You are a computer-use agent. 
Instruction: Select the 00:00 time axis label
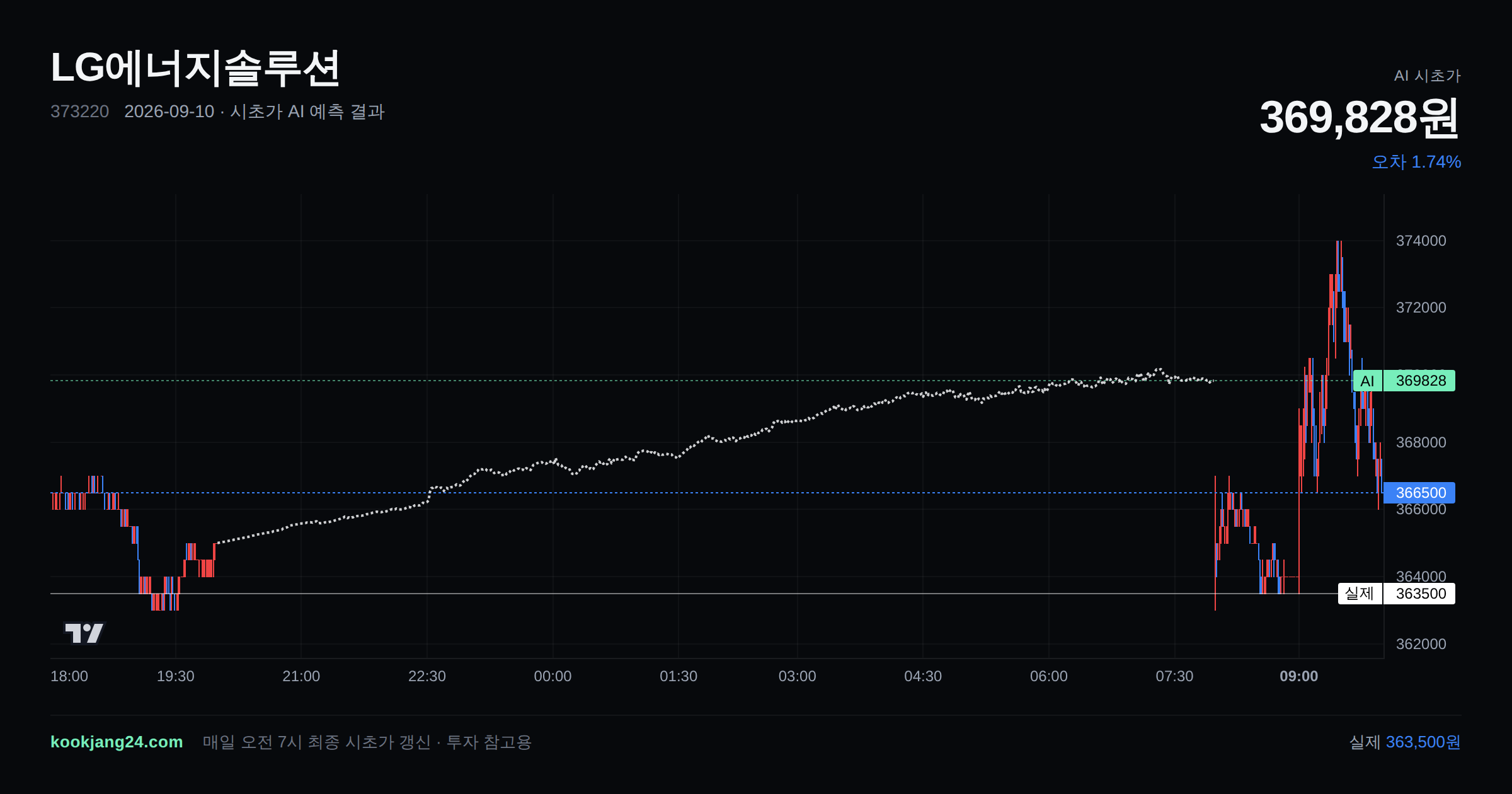(x=553, y=676)
